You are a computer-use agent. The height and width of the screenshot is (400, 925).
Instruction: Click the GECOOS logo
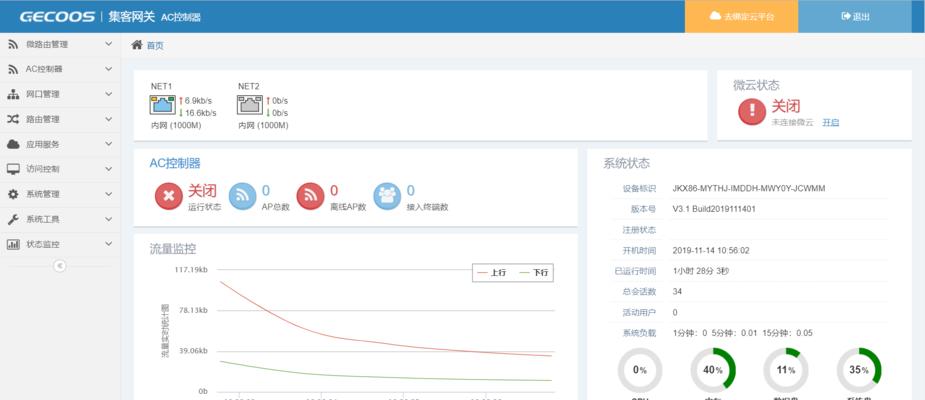point(57,17)
